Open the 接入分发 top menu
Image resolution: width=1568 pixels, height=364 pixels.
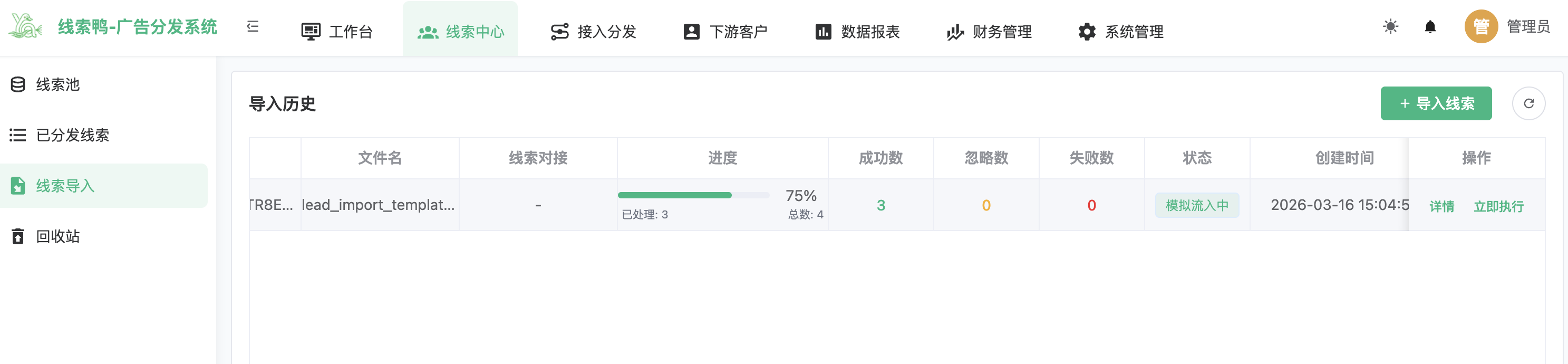[x=593, y=32]
